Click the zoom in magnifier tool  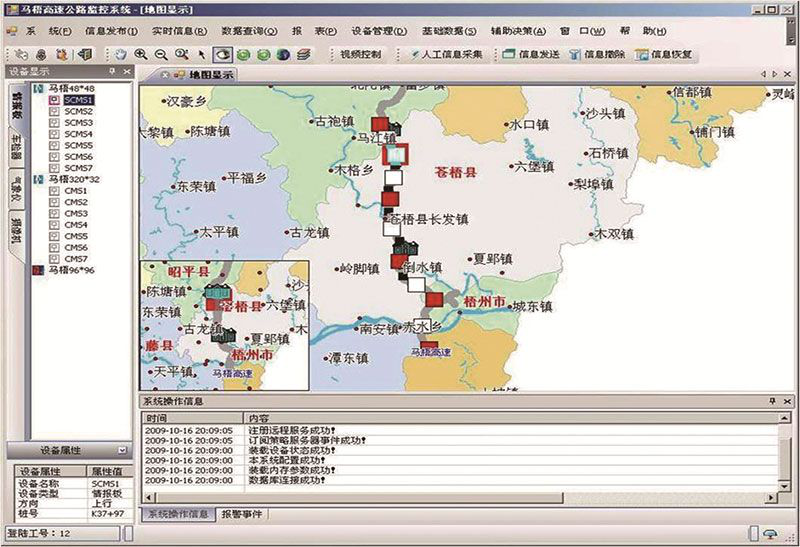pyautogui.click(x=141, y=54)
